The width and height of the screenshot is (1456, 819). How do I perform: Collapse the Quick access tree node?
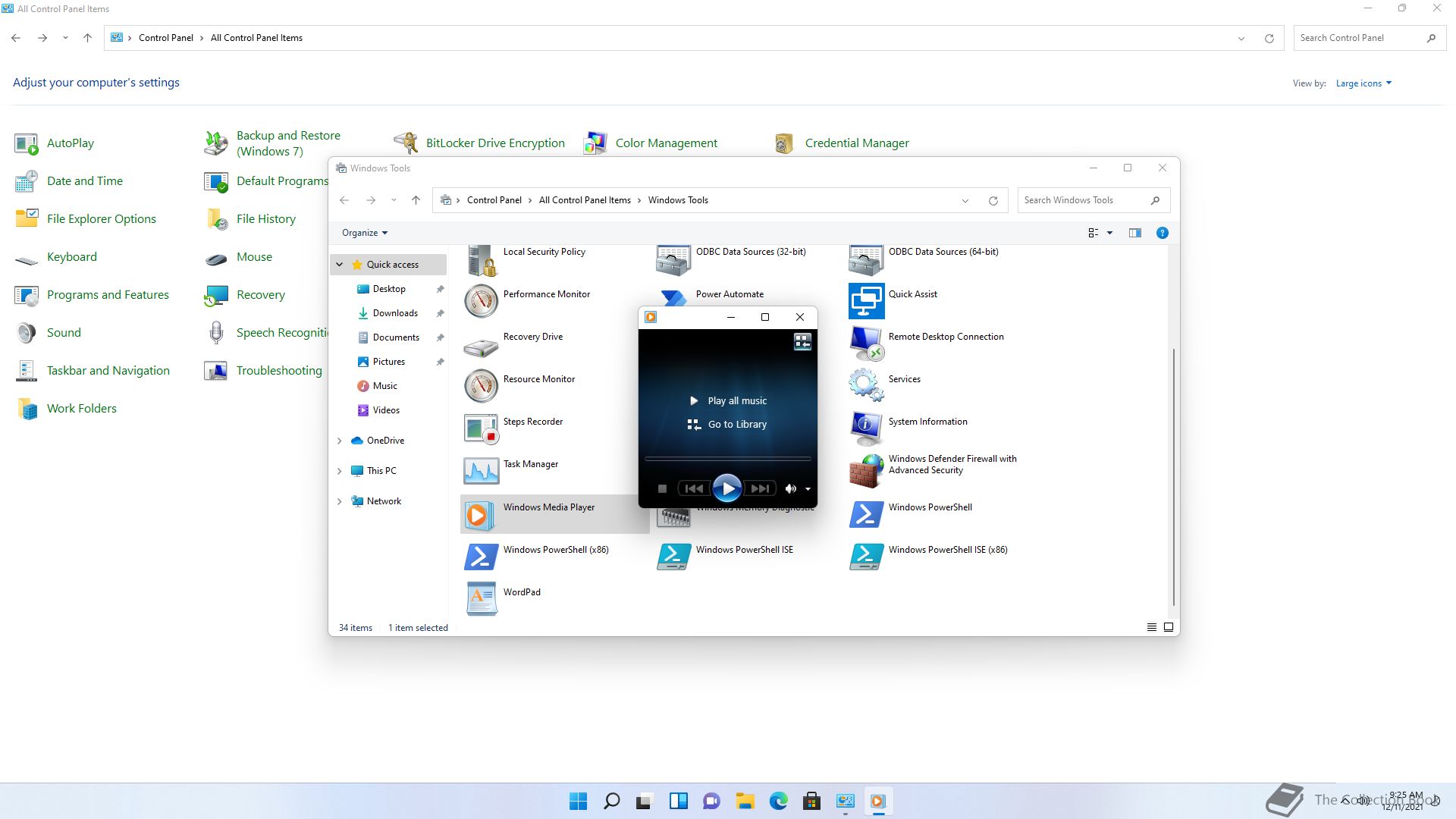pyautogui.click(x=340, y=265)
